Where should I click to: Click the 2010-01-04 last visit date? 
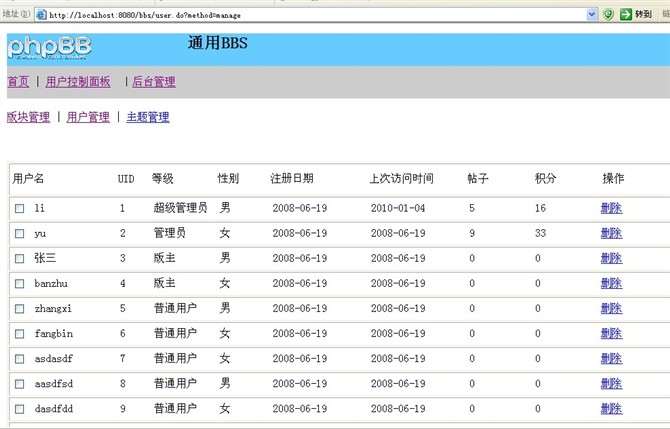tap(398, 209)
